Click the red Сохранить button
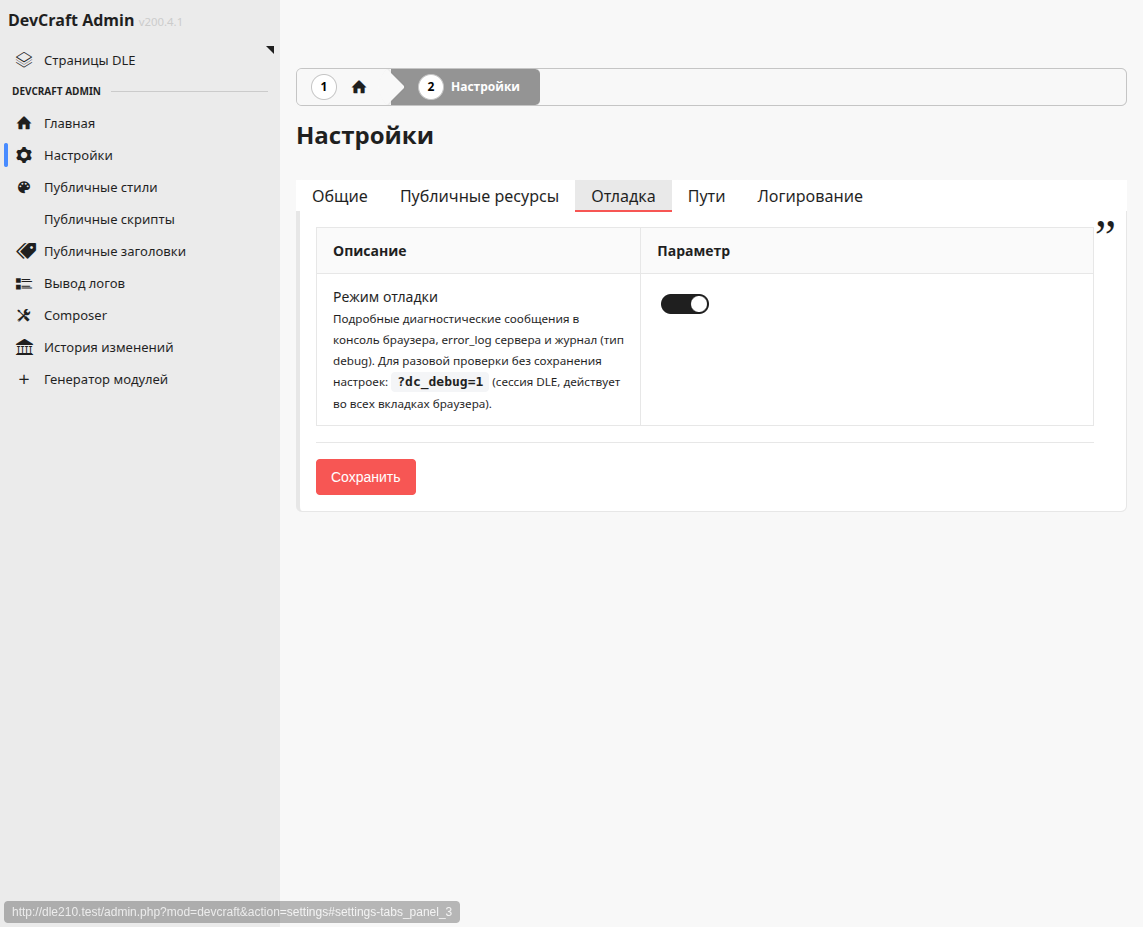Image resolution: width=1143 pixels, height=927 pixels. [x=366, y=477]
